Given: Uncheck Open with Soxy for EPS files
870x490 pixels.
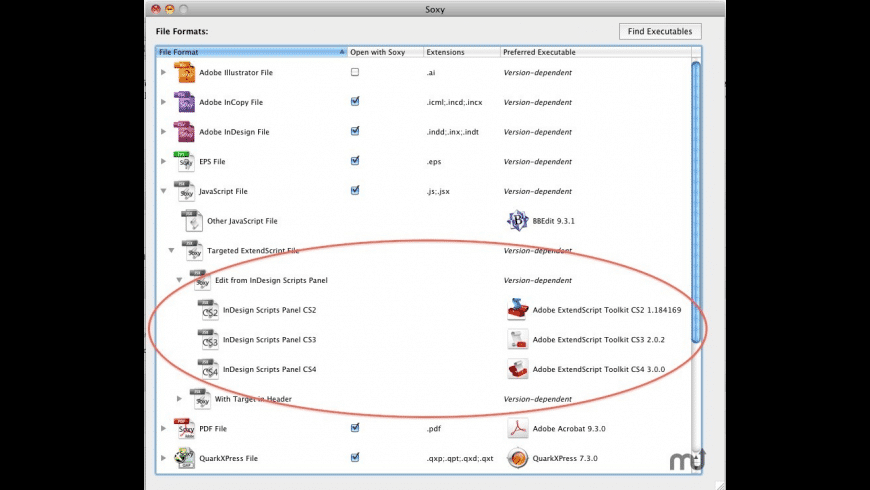Looking at the screenshot, I should (355, 161).
